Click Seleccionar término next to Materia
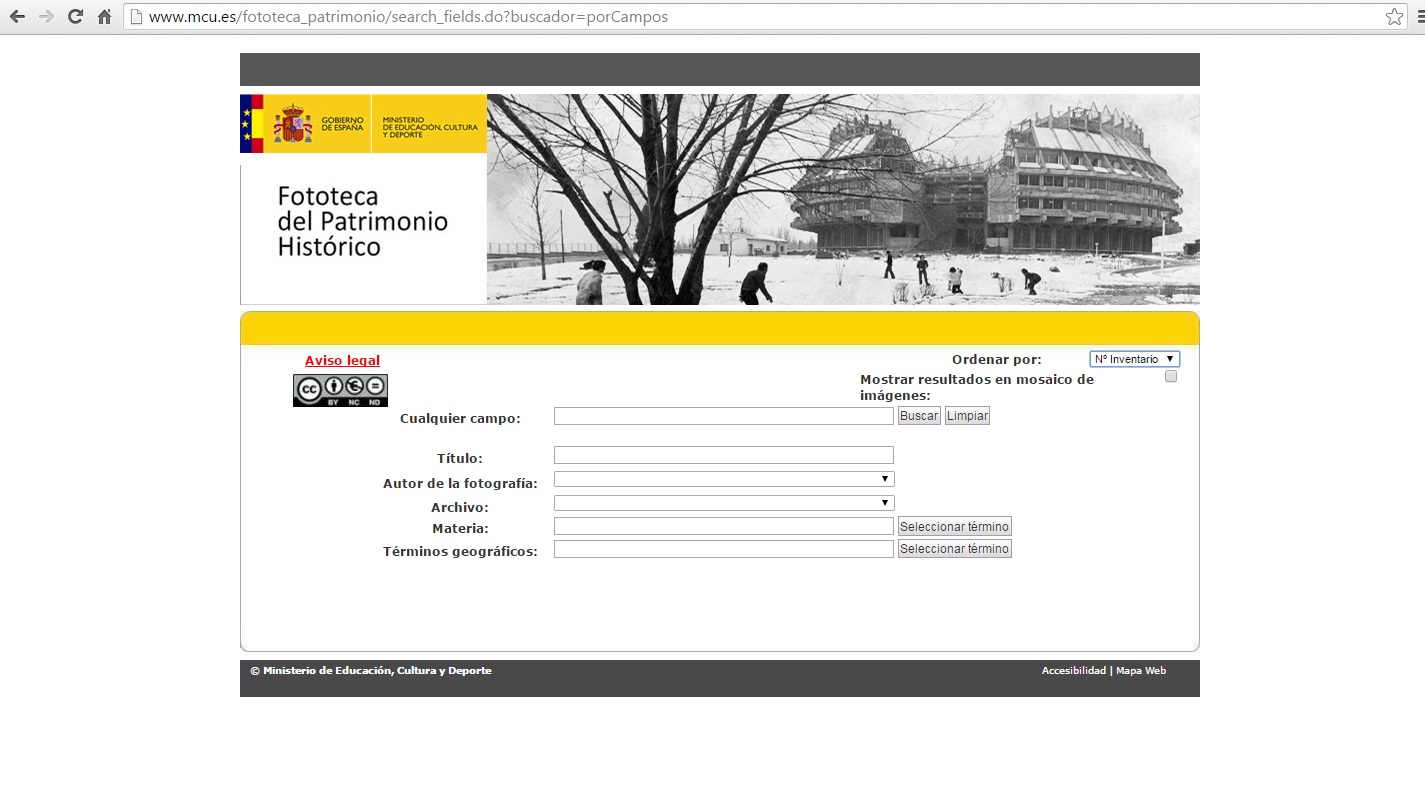Image resolution: width=1425 pixels, height=788 pixels. pyautogui.click(x=954, y=526)
